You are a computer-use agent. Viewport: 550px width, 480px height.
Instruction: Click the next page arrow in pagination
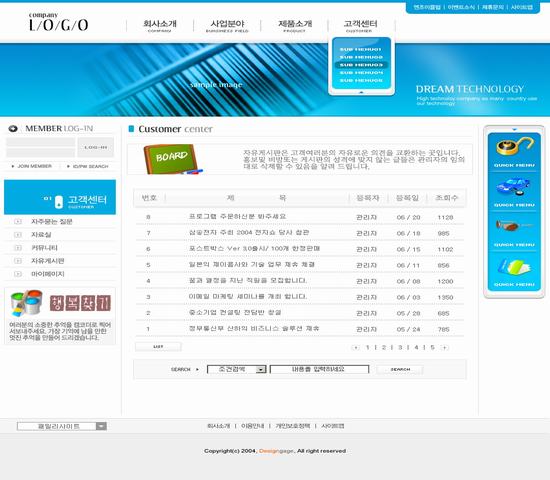444,347
